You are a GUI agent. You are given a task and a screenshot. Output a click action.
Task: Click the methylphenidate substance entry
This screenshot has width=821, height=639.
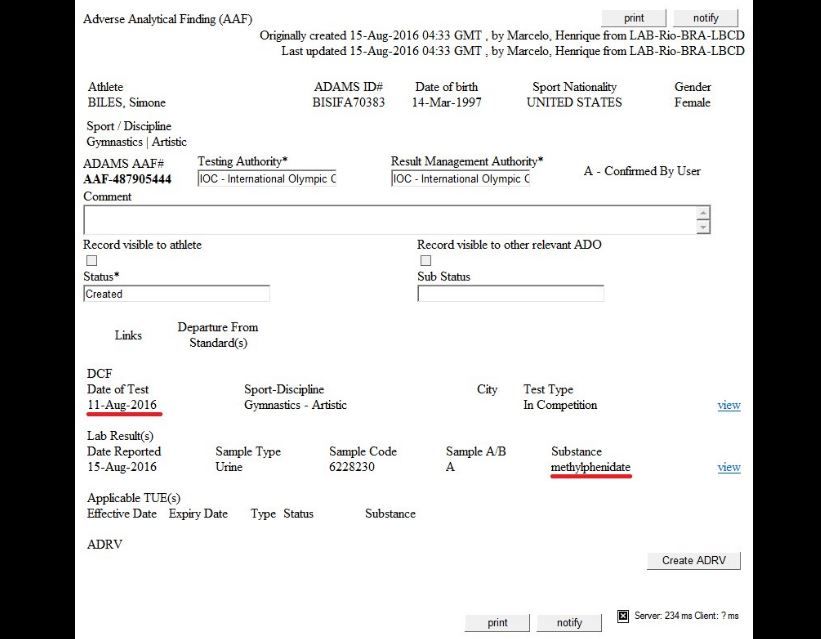(x=590, y=467)
